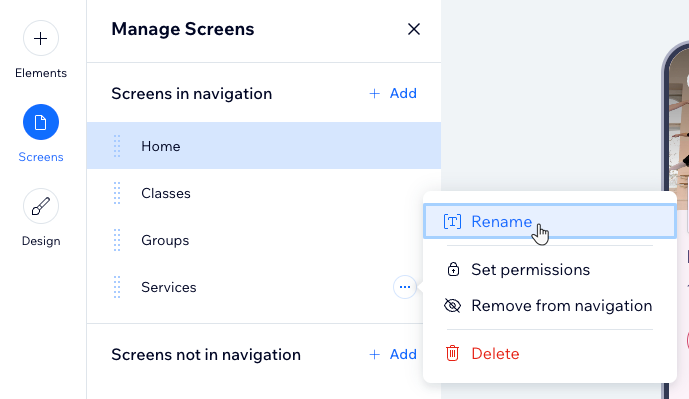Click the Manage Screens title
This screenshot has width=689, height=399.
(x=183, y=29)
